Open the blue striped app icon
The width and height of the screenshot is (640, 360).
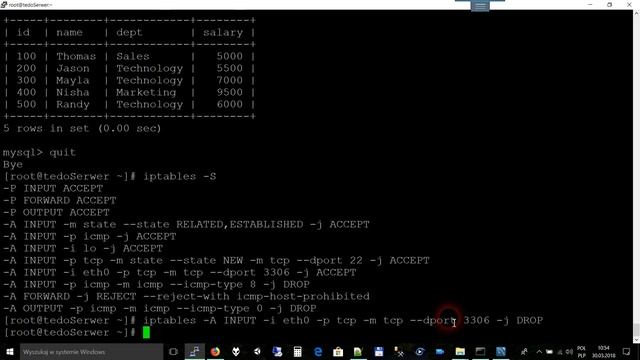pos(501,352)
